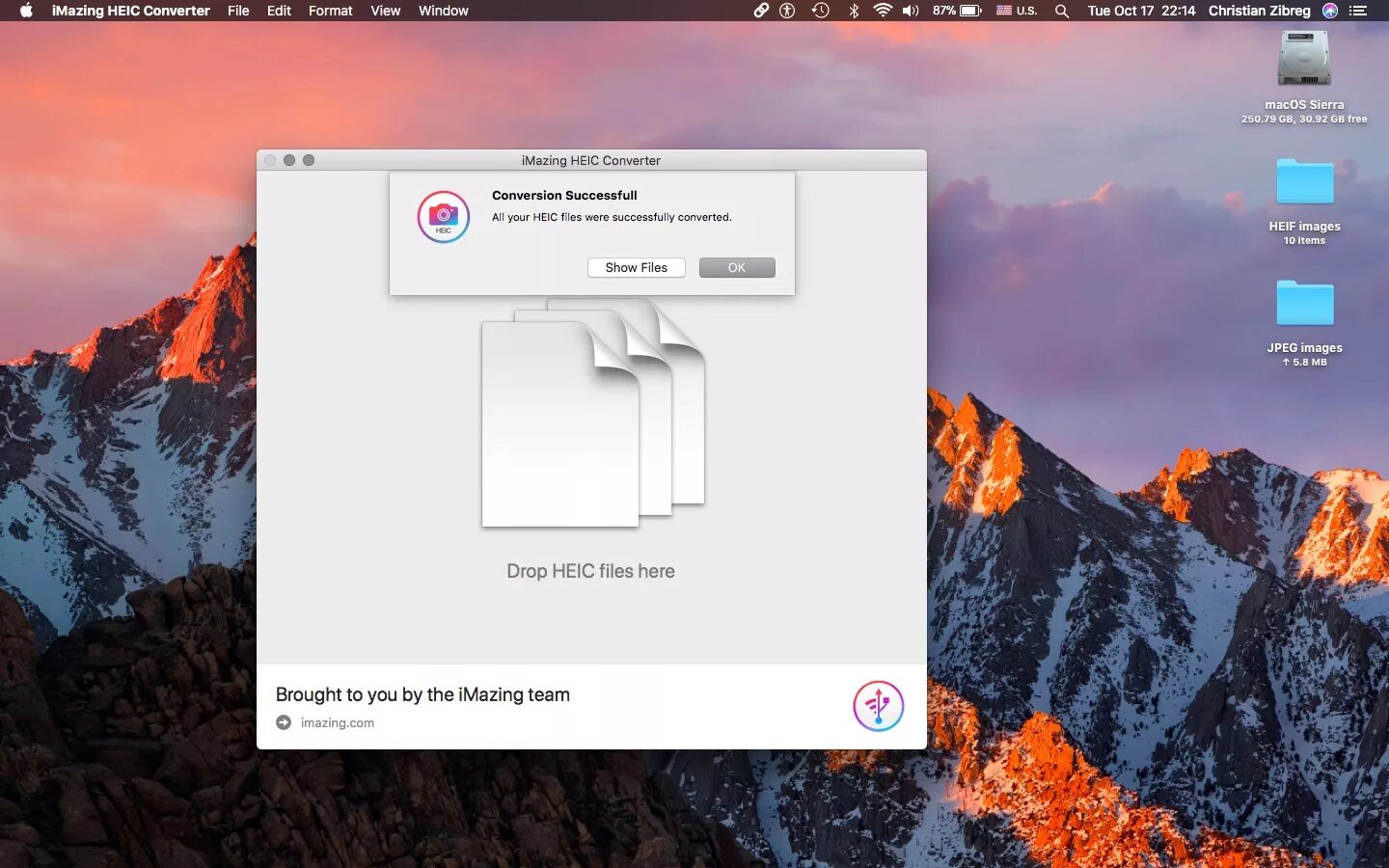
Task: Open the Window menu
Action: (x=443, y=11)
